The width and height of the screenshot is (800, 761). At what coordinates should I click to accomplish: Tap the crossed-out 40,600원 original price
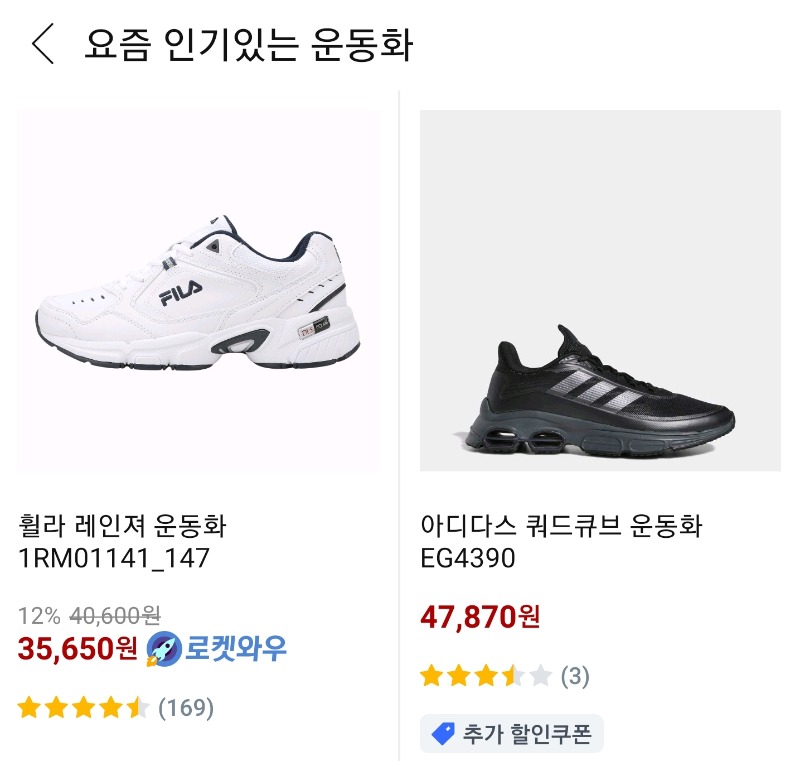click(115, 615)
